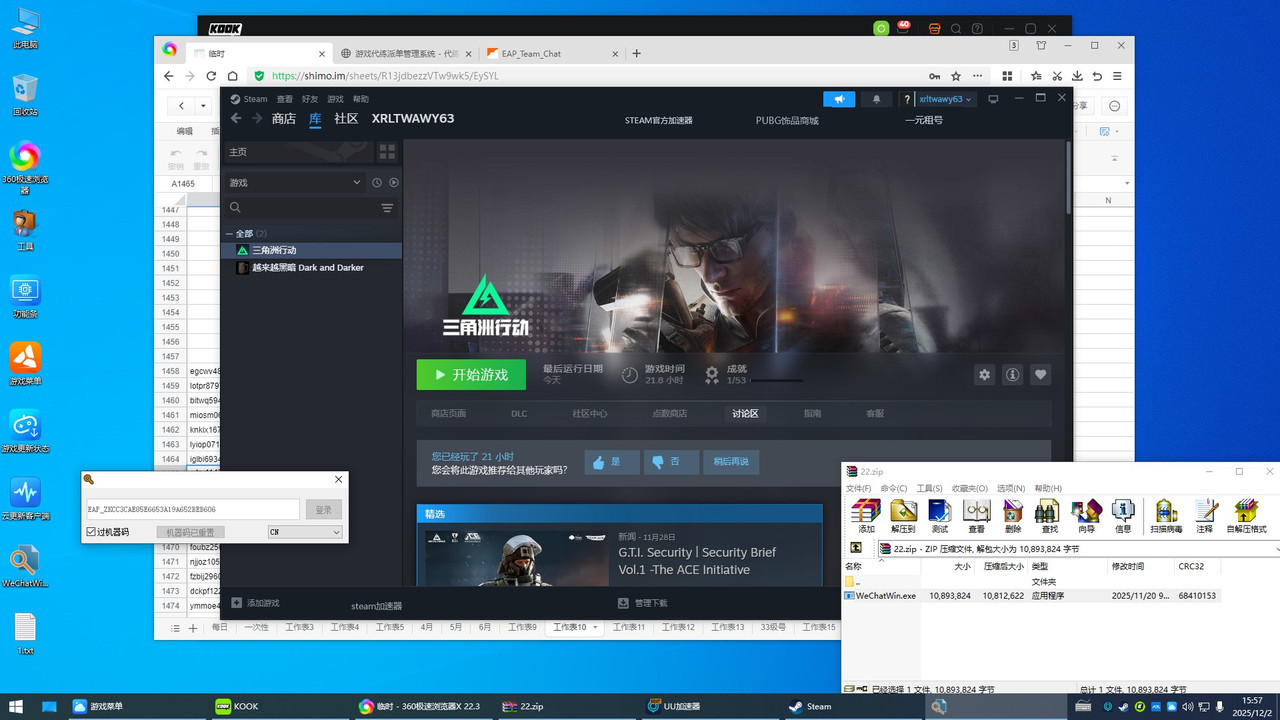Screen dimensions: 1280x720
Task: Collapse the 全部 group in the Steam library
Action: pyautogui.click(x=229, y=234)
